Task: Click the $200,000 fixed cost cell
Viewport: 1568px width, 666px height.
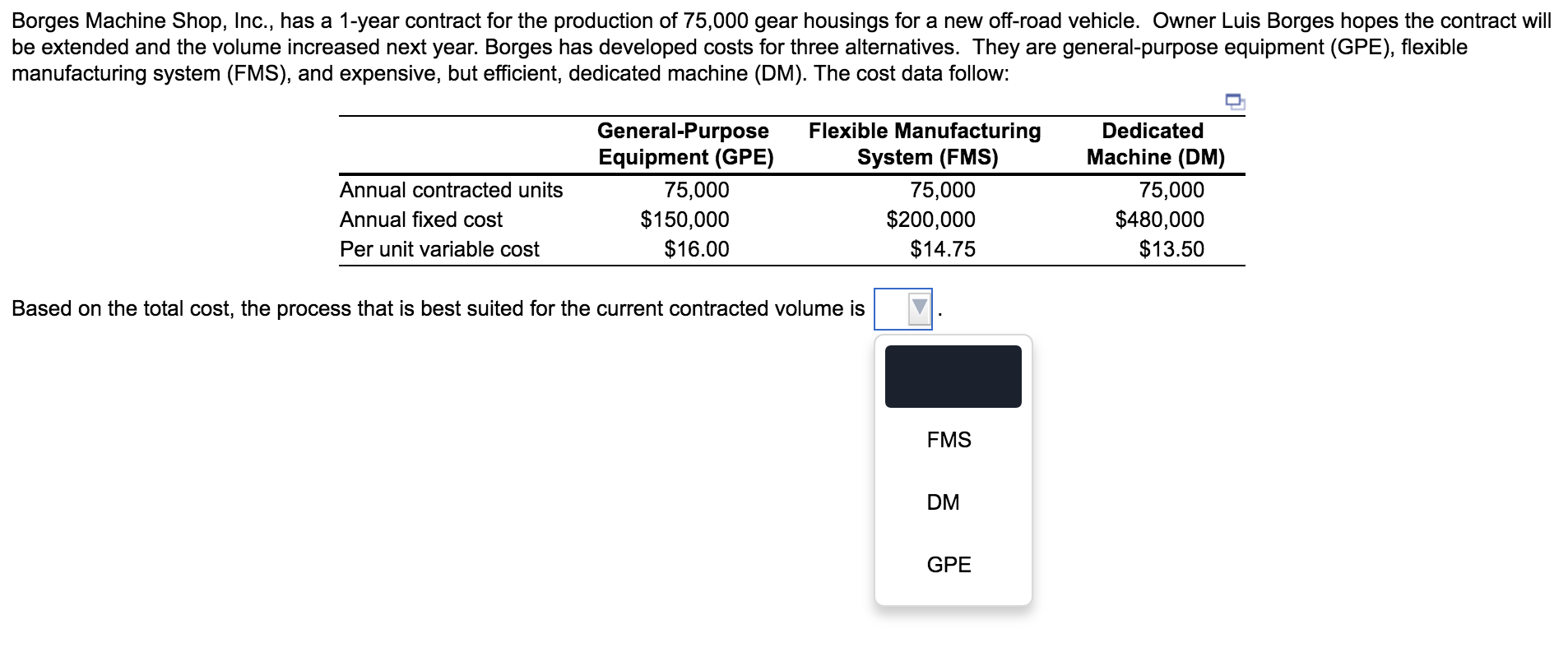Action: (930, 220)
